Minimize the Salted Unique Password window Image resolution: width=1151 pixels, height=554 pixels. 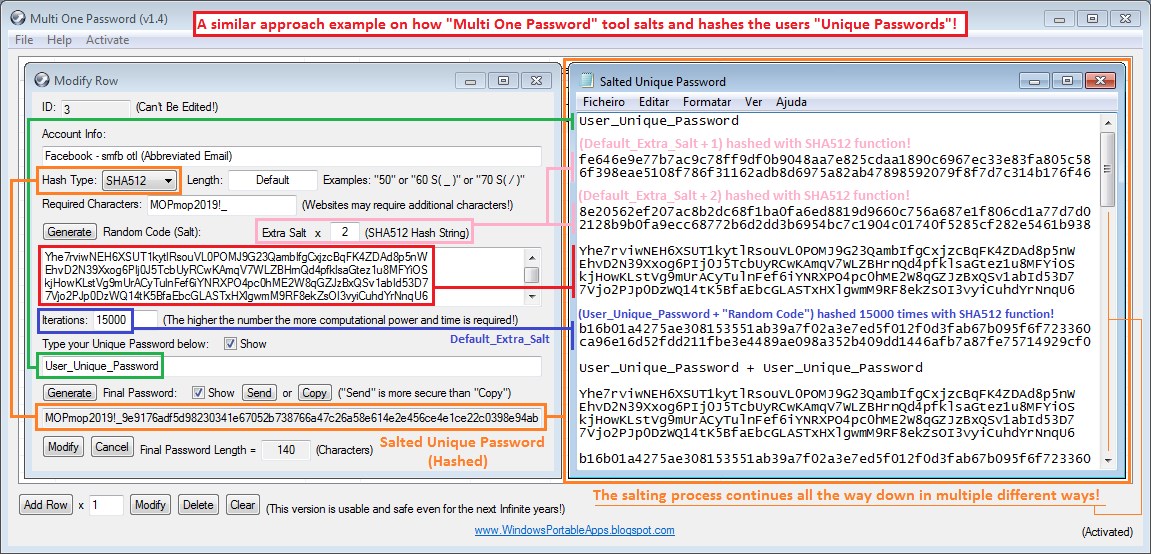[x=1035, y=80]
